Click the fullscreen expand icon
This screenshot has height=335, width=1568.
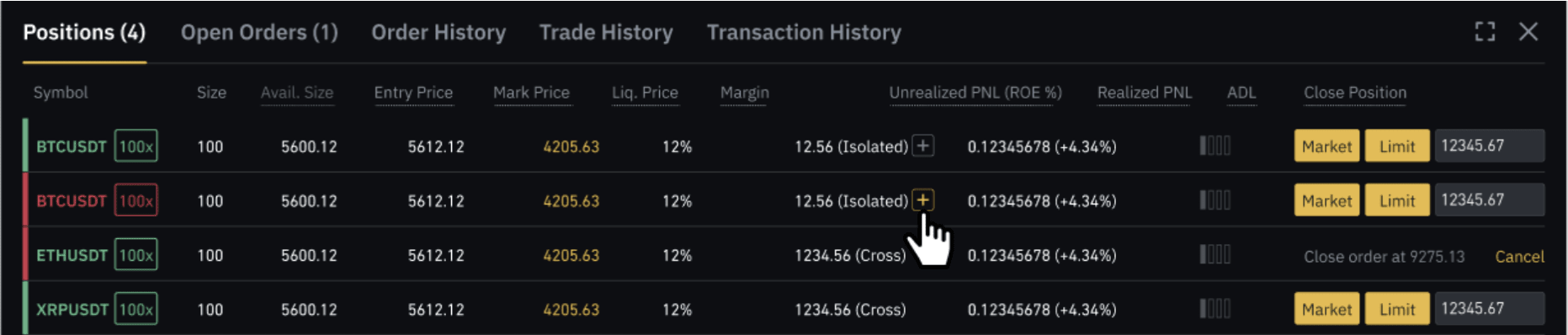tap(1486, 32)
